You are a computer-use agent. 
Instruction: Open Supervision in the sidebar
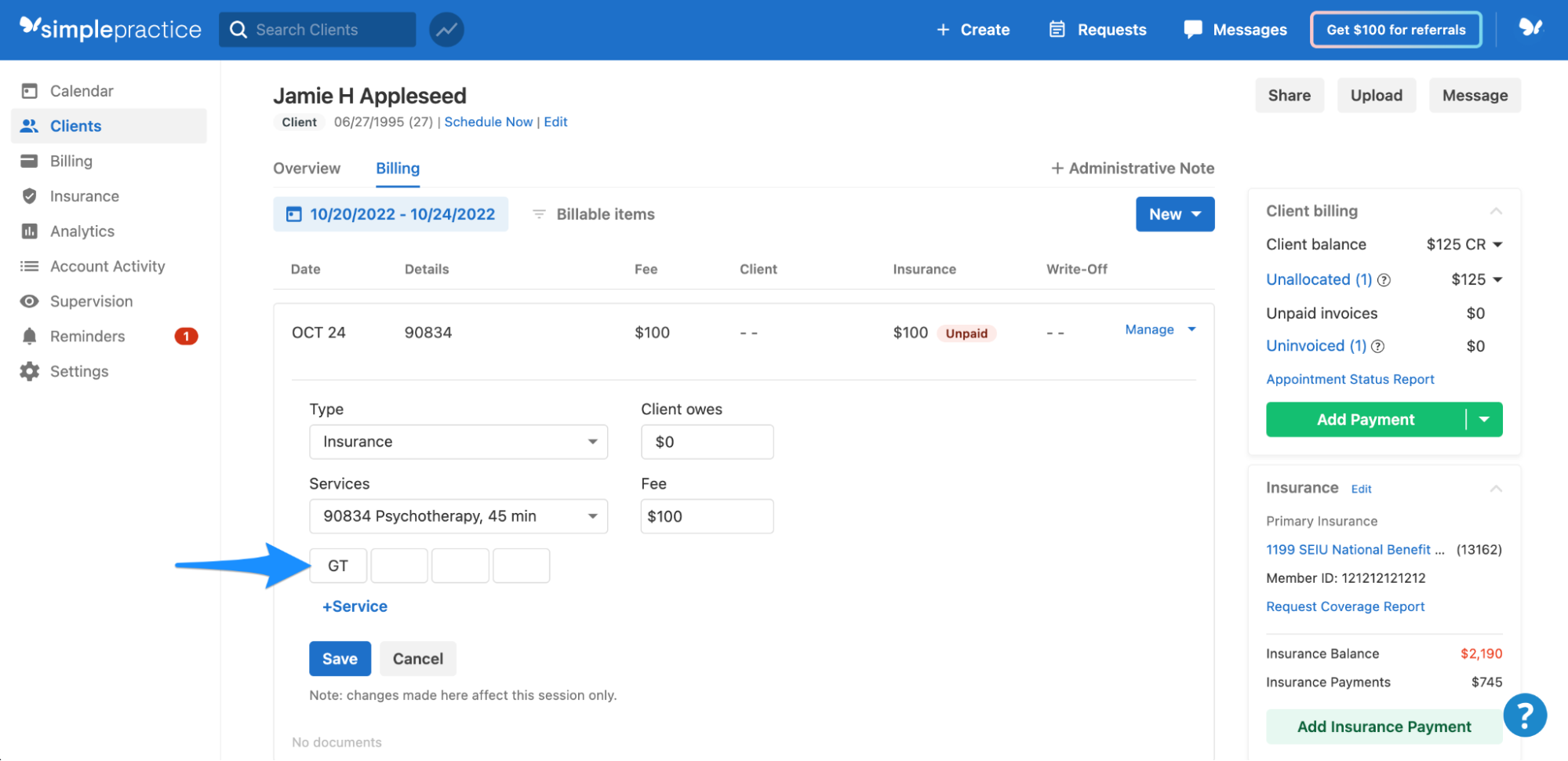(91, 301)
